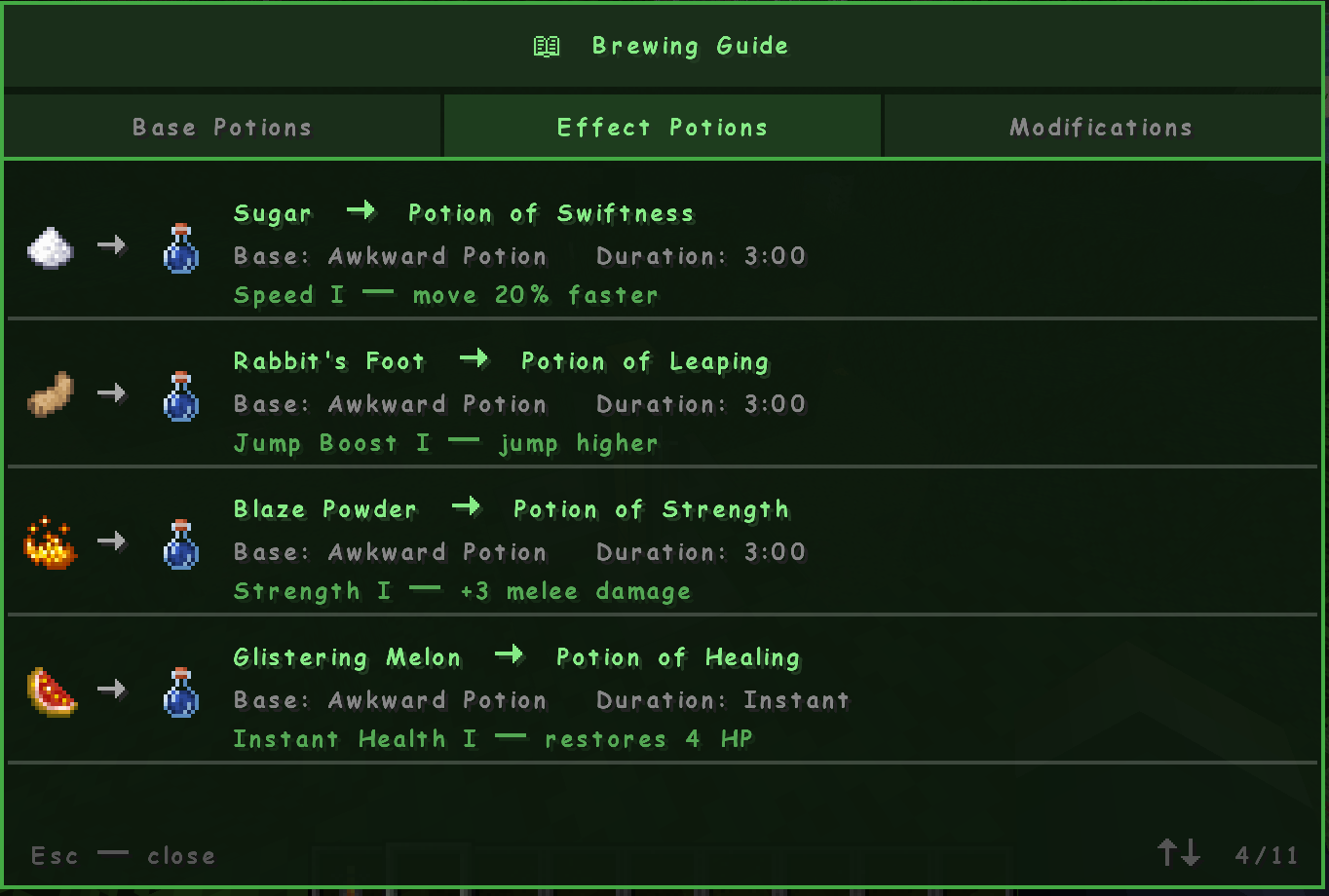
Task: Select the Potion of Healing bottle icon
Action: pyautogui.click(x=181, y=691)
